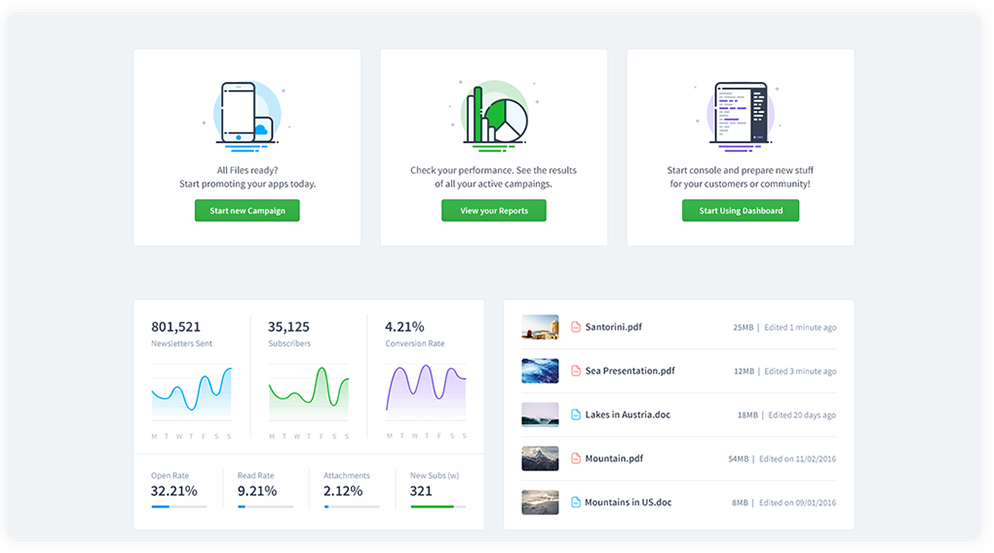Click 'Edited on 09/01/2016' text
This screenshot has height=553, width=994.
[x=797, y=503]
